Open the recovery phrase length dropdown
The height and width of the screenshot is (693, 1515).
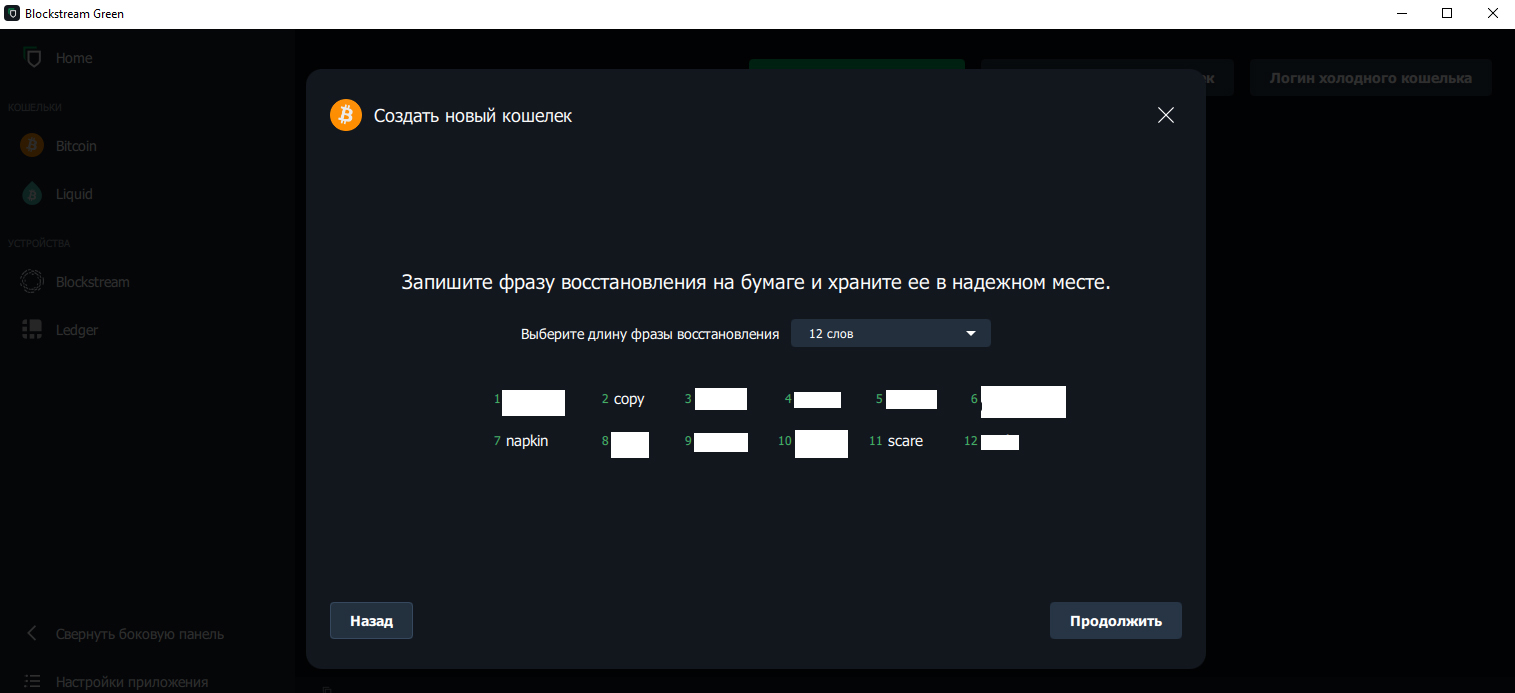tap(890, 332)
